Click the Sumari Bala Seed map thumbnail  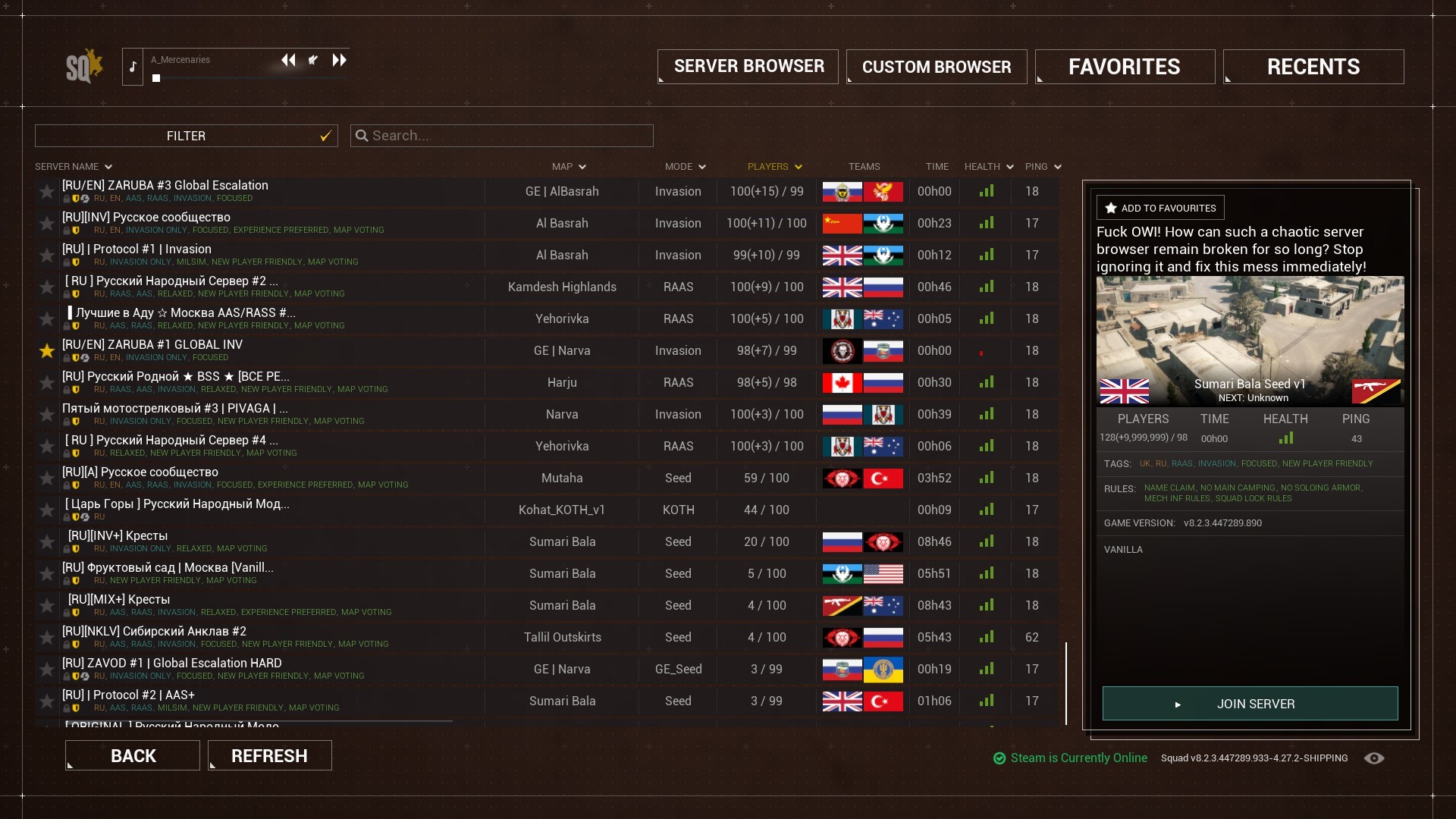pos(1250,341)
